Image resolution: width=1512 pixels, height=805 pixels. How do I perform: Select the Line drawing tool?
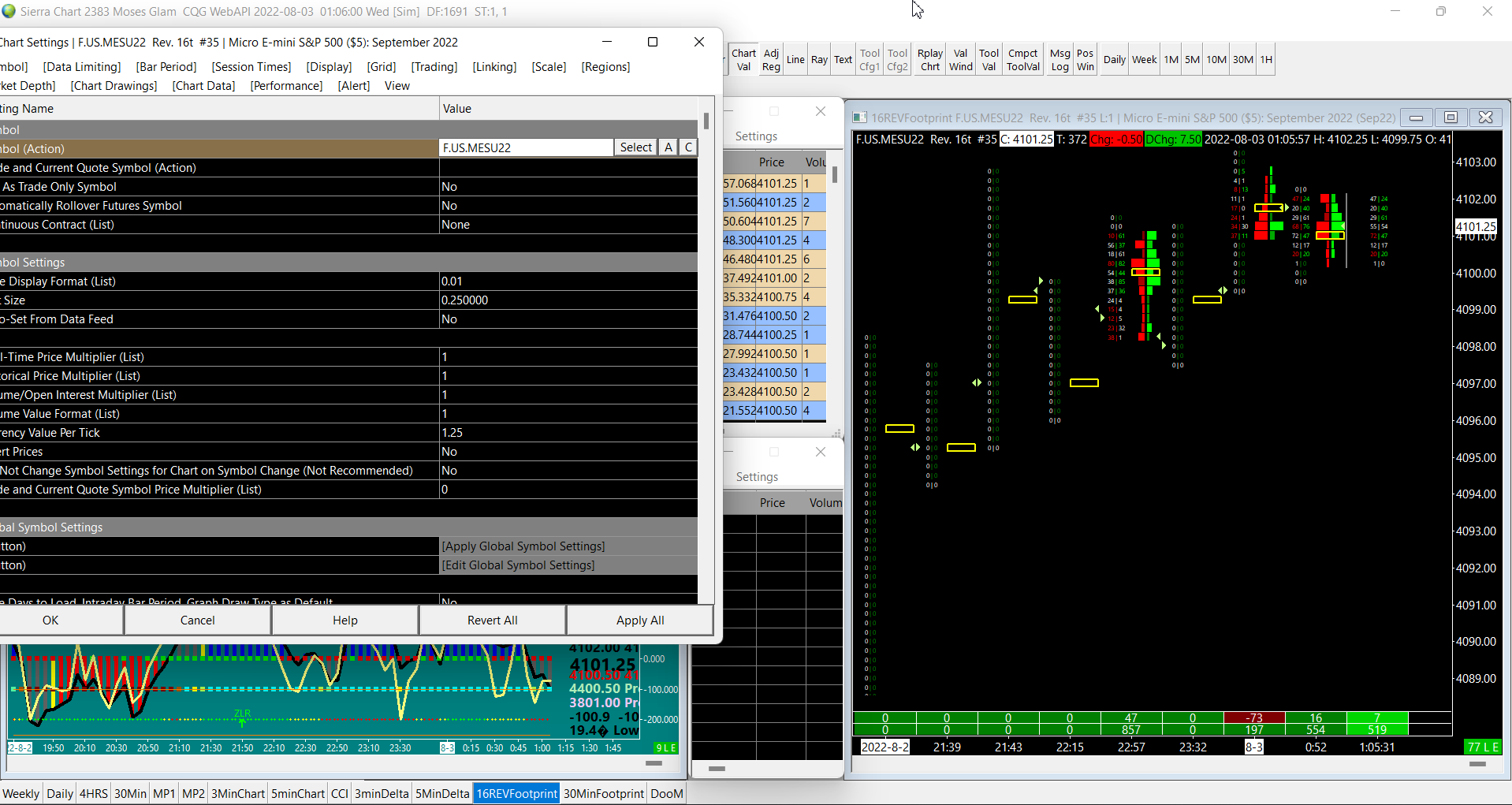(x=795, y=60)
